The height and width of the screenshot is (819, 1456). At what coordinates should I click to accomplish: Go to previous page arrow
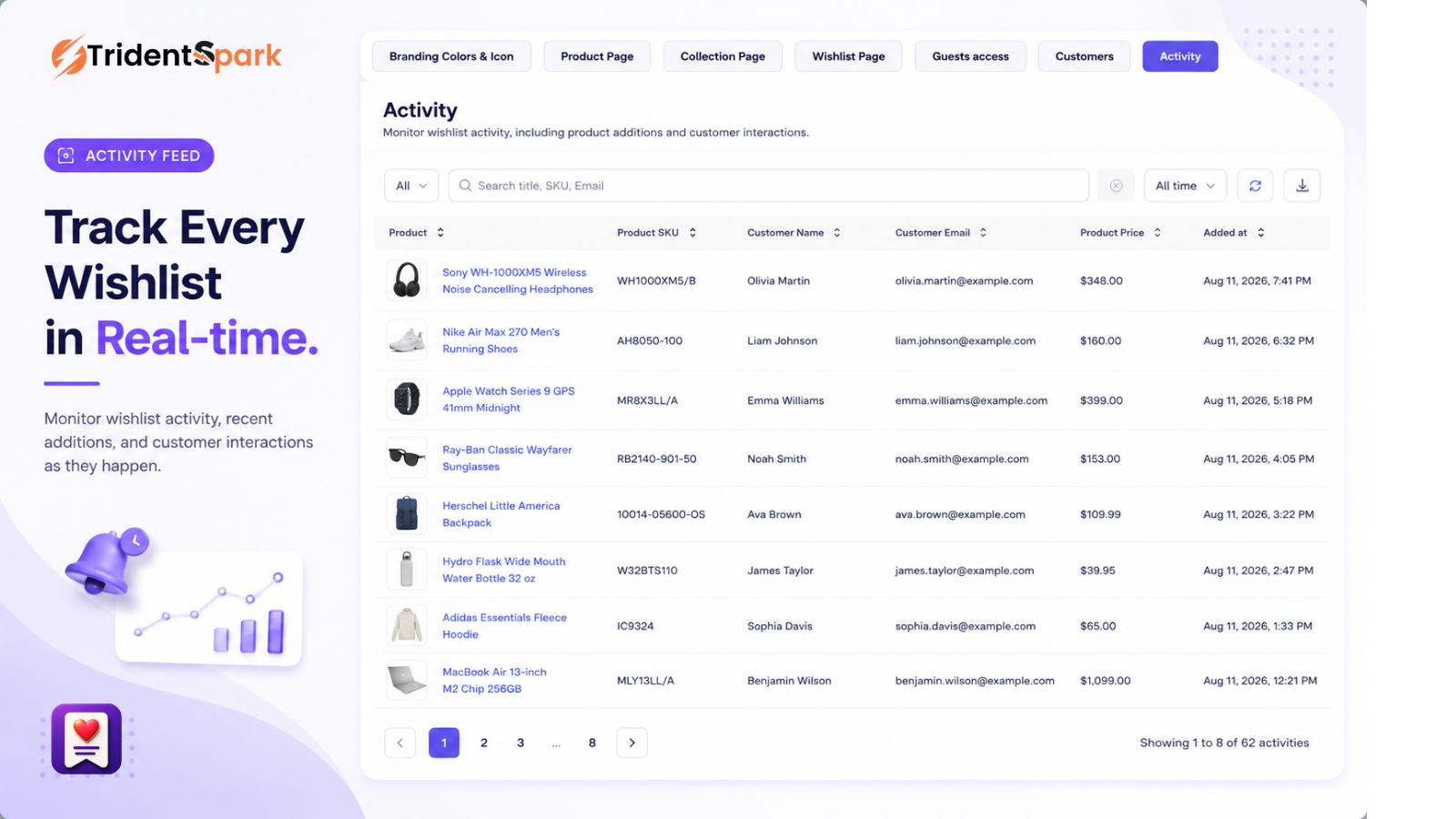(399, 743)
